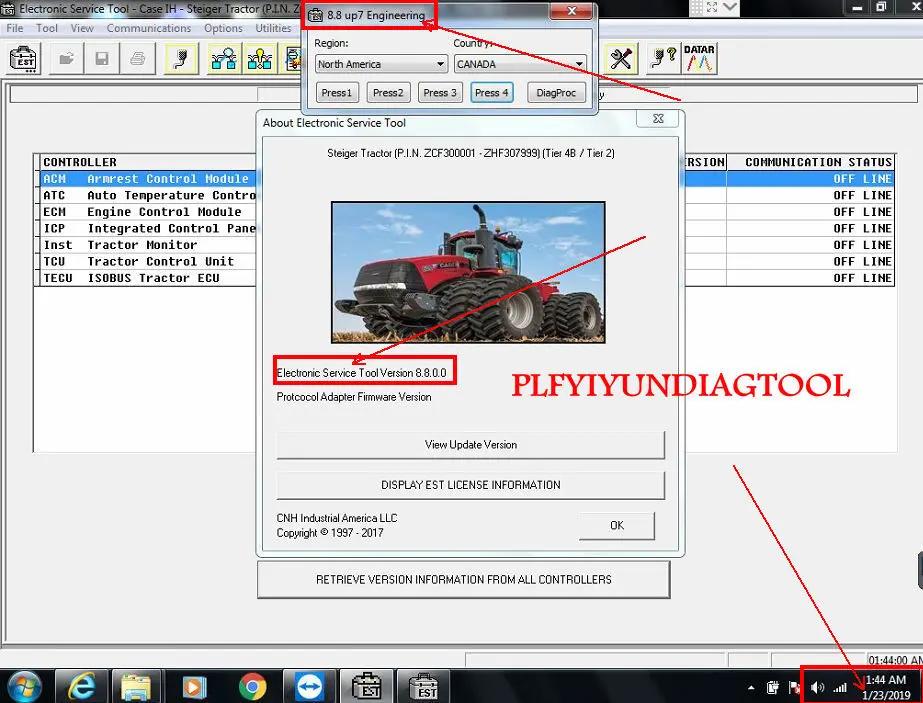The height and width of the screenshot is (703, 923).
Task: Click Electronic Service Tool Version 8.8.0.0 text
Action: [x=361, y=373]
